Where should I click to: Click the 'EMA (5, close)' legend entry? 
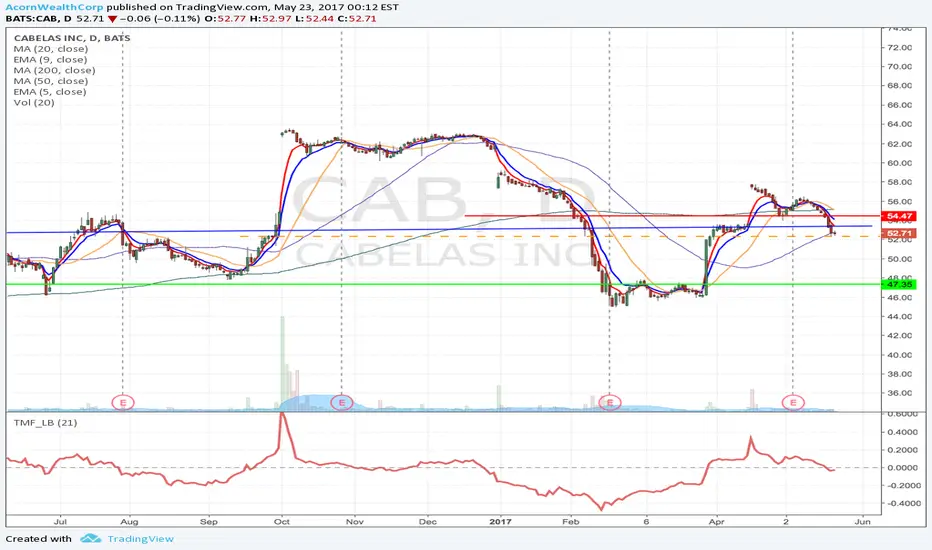point(49,92)
